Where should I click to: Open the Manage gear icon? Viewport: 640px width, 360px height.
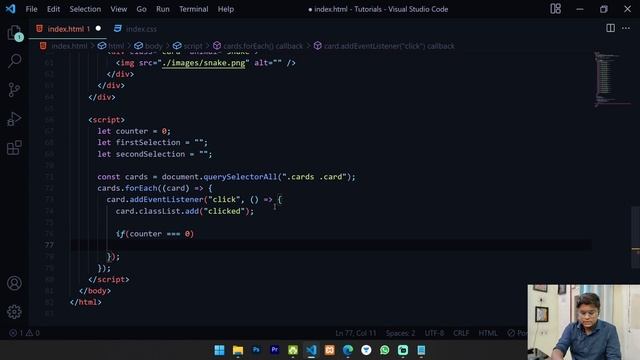pos(14,312)
